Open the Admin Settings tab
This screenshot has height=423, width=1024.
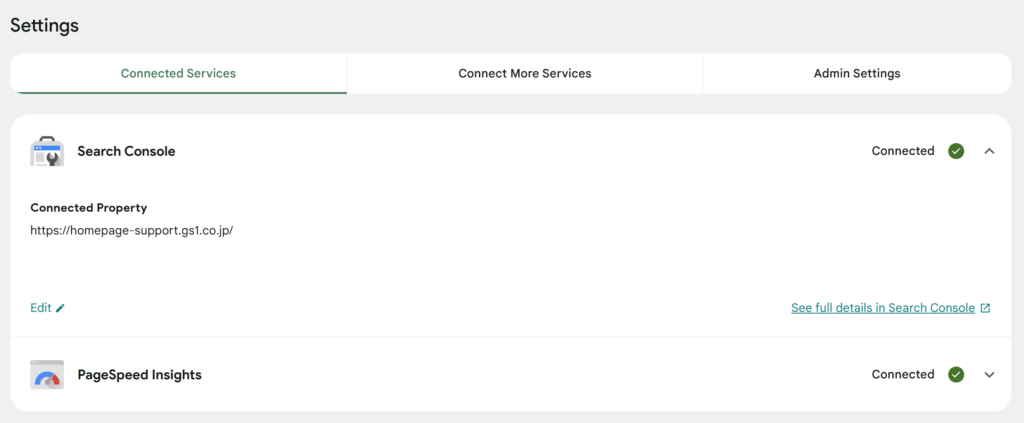(x=857, y=74)
